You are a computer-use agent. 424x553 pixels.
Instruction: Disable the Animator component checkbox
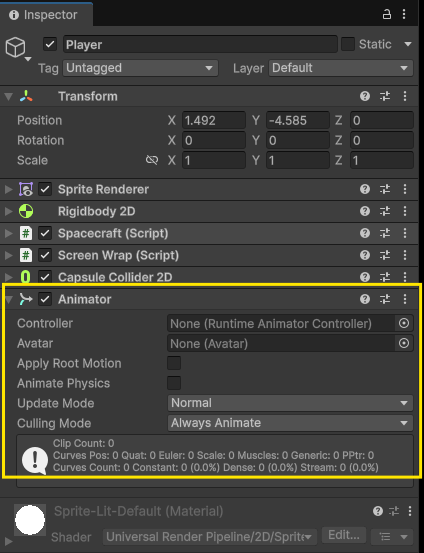(45, 299)
